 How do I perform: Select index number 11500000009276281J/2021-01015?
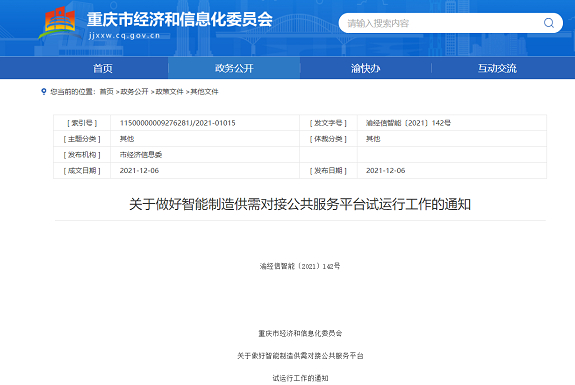pos(177,123)
